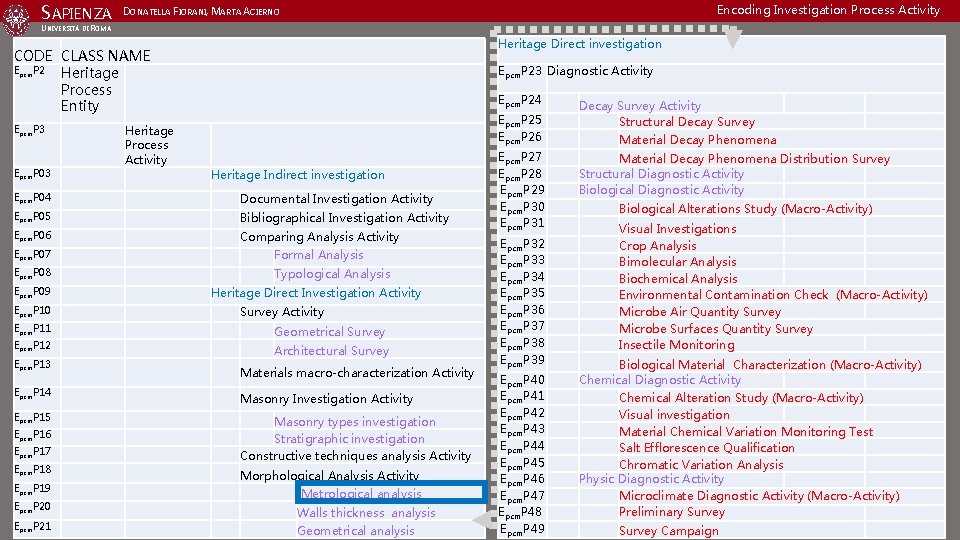Click 'Salt Effloresence Qualification' entry

707,448
